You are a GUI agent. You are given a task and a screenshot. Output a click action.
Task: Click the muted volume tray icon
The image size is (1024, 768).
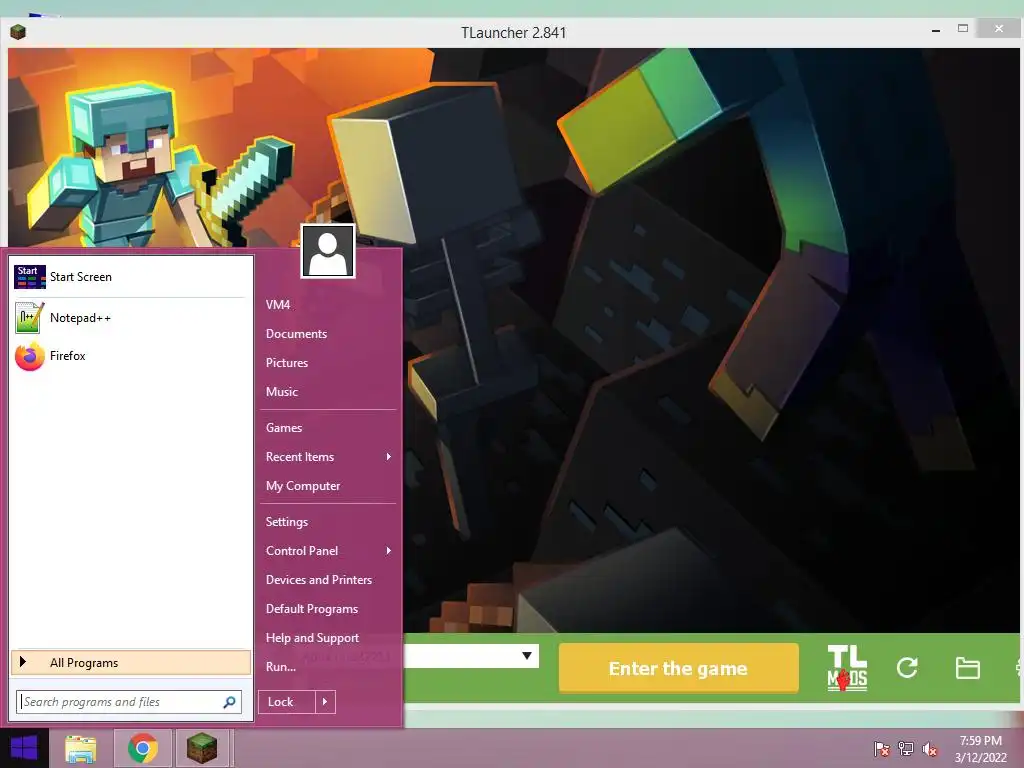[x=930, y=749]
